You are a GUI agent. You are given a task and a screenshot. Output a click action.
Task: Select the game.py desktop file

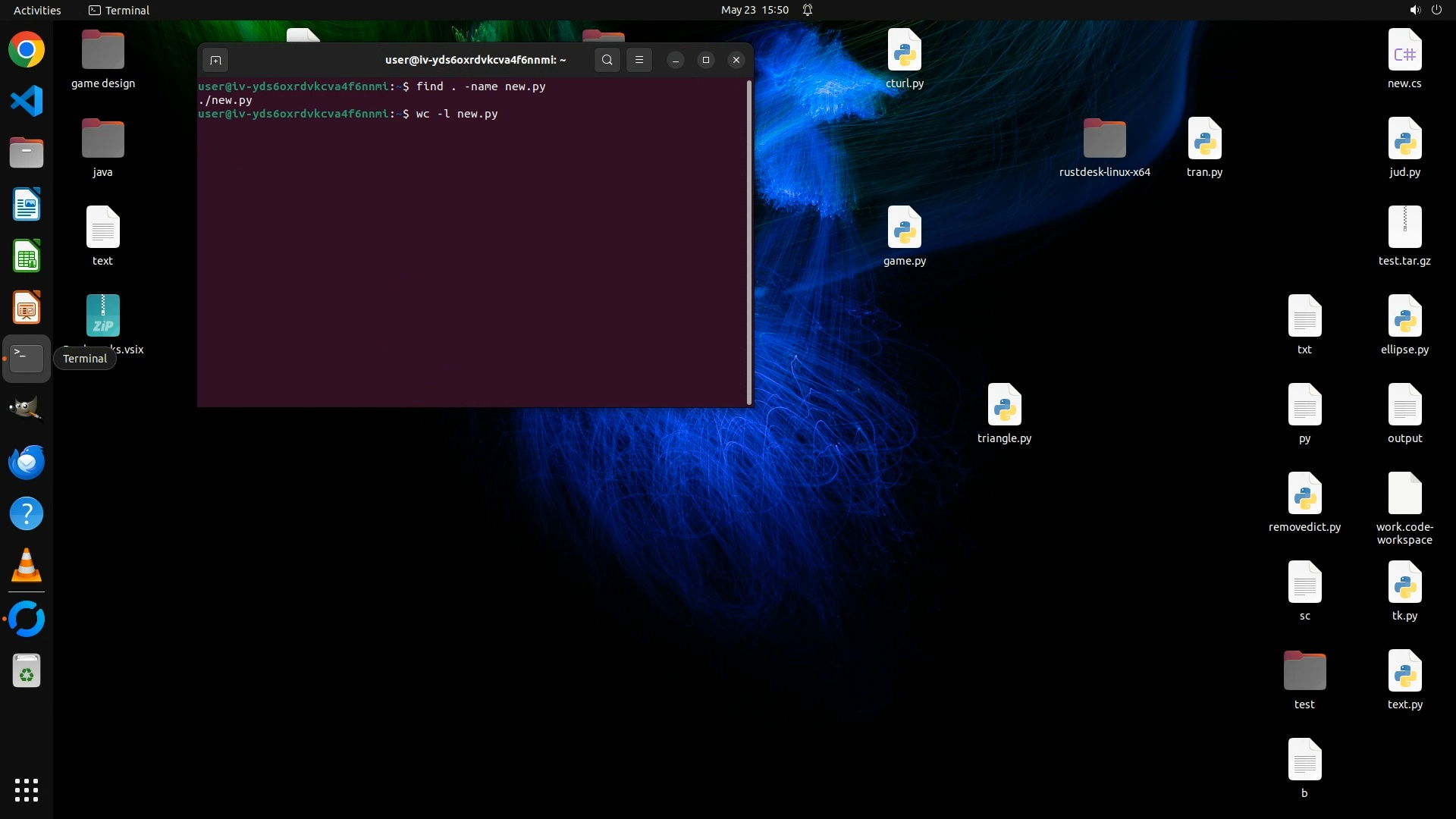coord(904,236)
